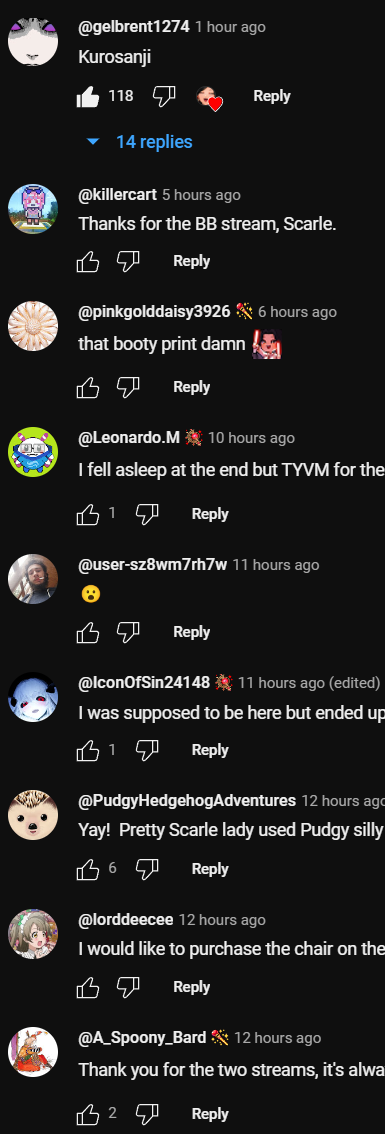
Task: Open Leonardo.M's profile avatar
Action: coord(33,452)
